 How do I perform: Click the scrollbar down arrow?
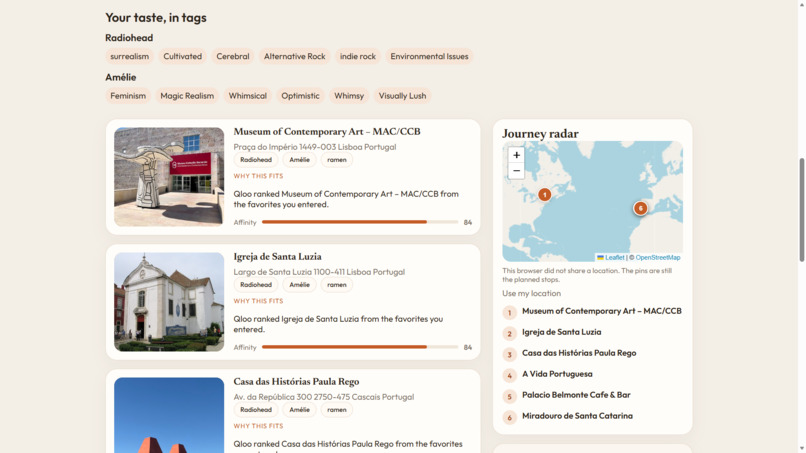(801, 449)
